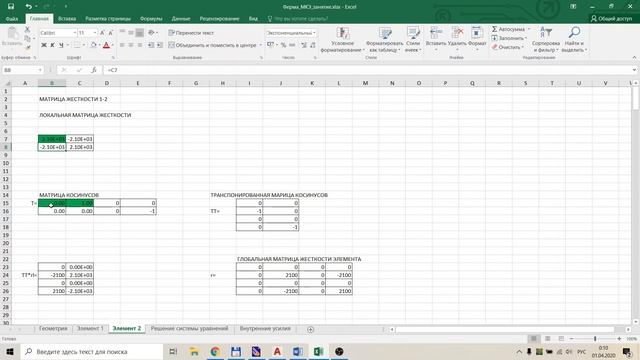Click Объединить и поместить в центре button
Viewport: 640px width, 360px height.
(x=213, y=45)
